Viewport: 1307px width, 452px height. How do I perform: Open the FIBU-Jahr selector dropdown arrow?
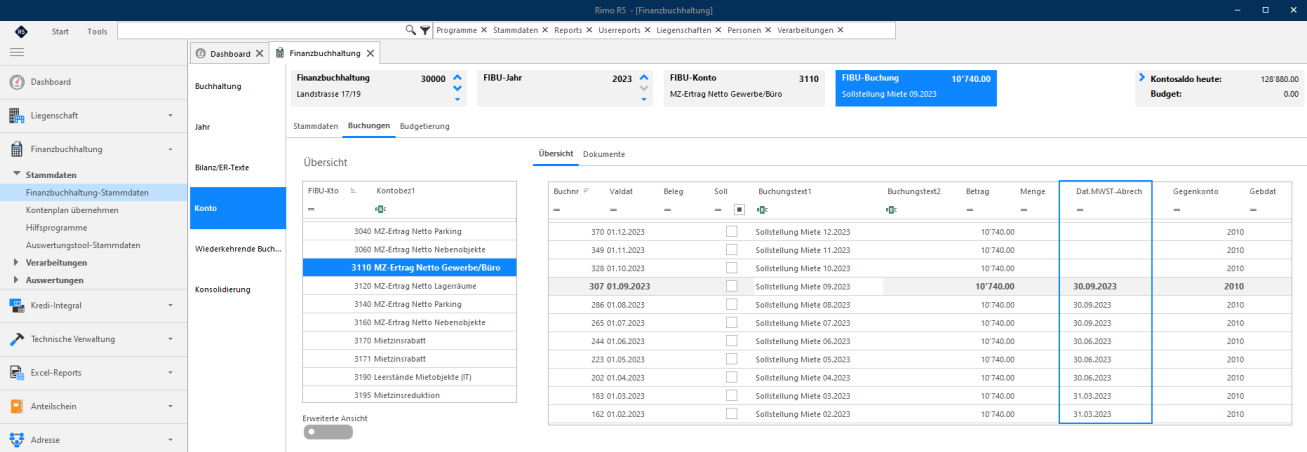(644, 99)
